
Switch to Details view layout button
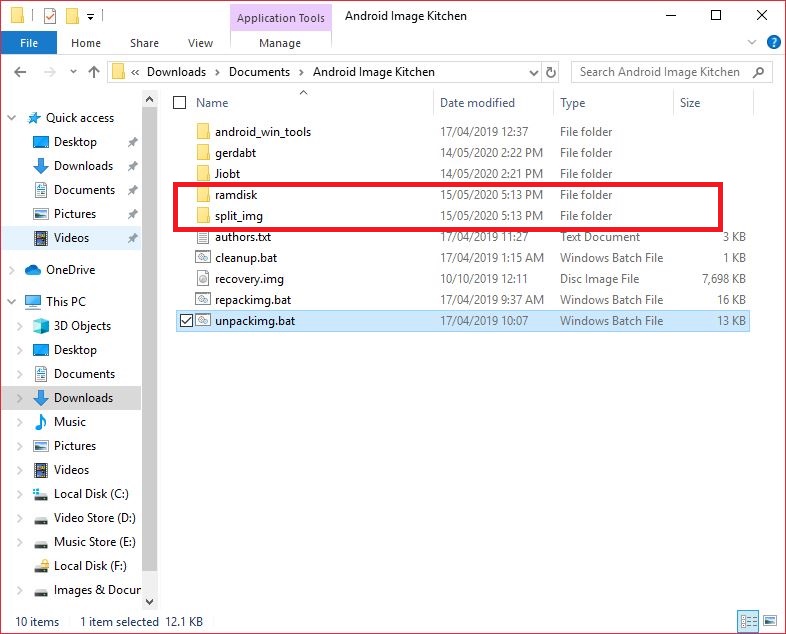click(x=748, y=621)
